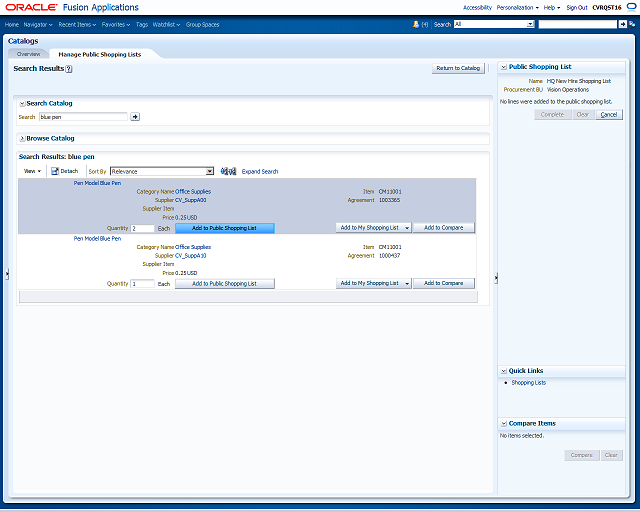Open the Favorites menu
Image resolution: width=640 pixels, height=512 pixels.
(x=116, y=24)
